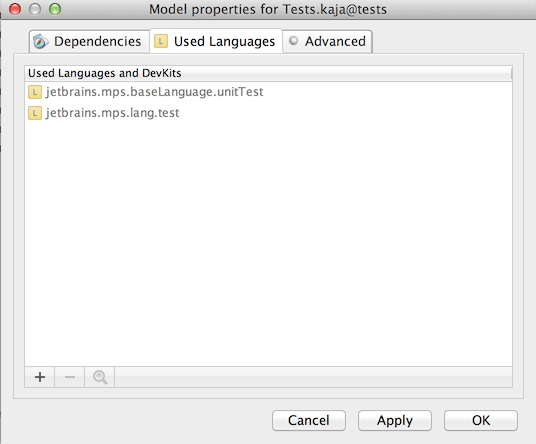Switch to the Advanced tab
536x444 pixels.
pyautogui.click(x=327, y=41)
